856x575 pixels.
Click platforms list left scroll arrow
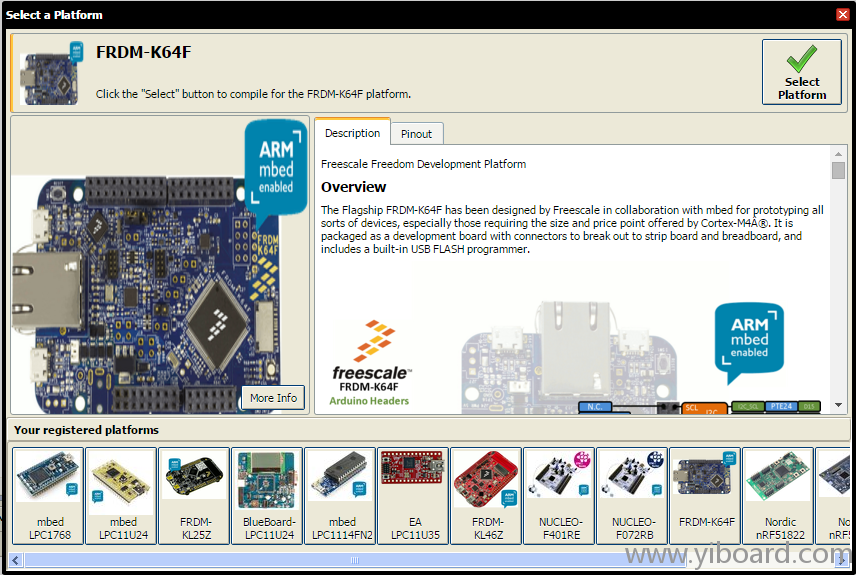pyautogui.click(x=16, y=560)
